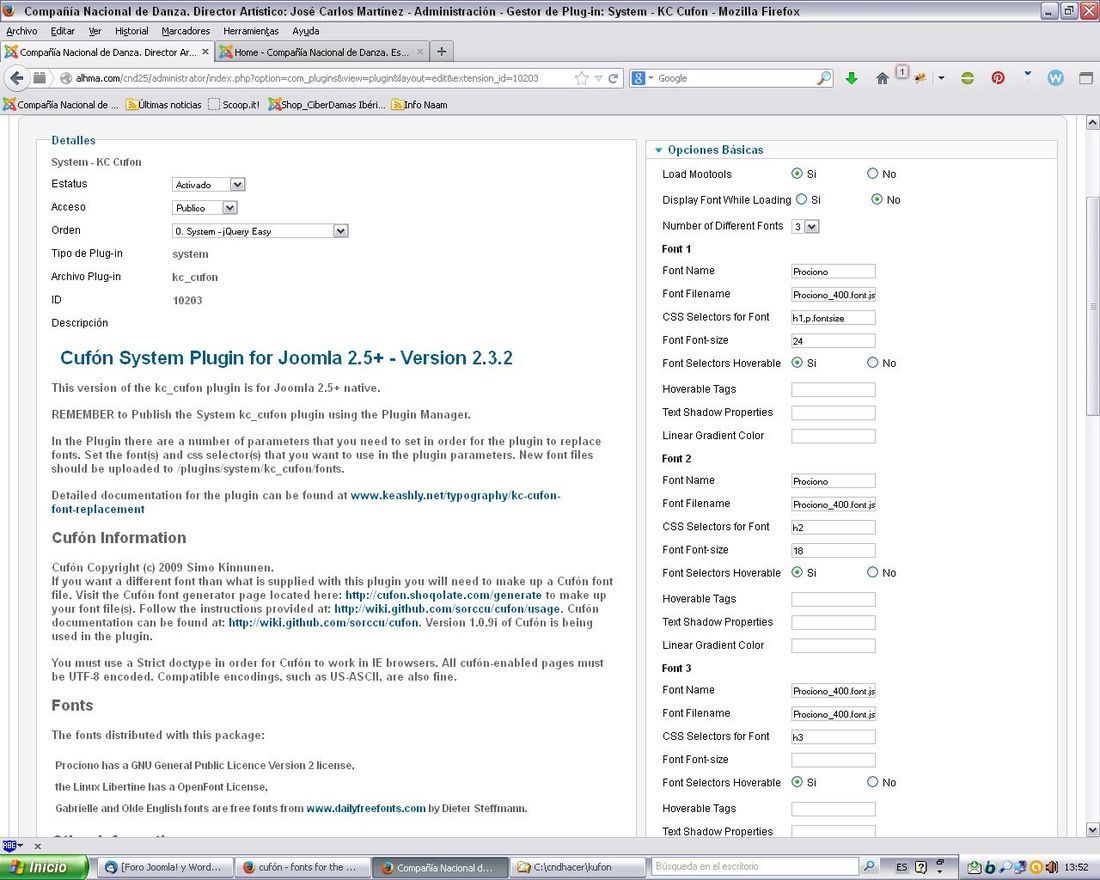The image size is (1100, 880).
Task: Open the Estatus dropdown
Action: click(208, 185)
